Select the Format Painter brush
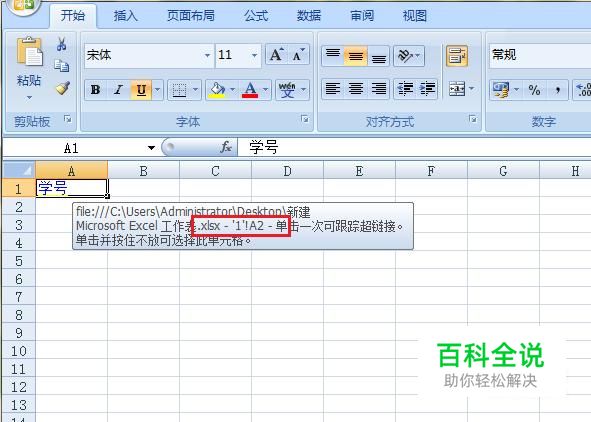 [x=62, y=88]
